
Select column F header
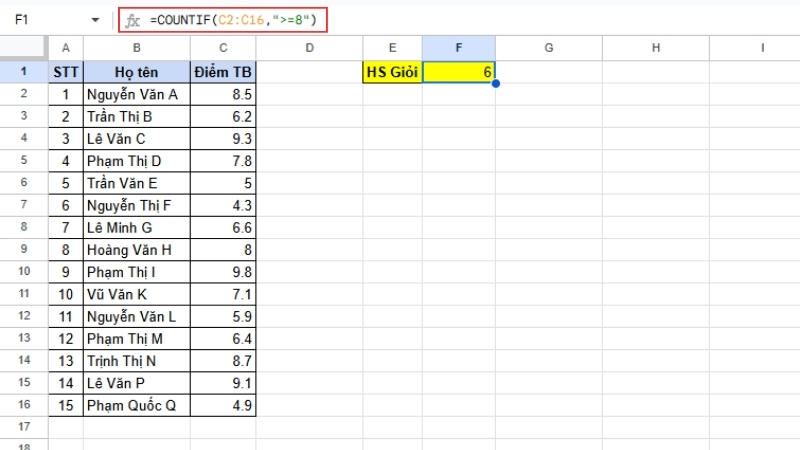(458, 48)
